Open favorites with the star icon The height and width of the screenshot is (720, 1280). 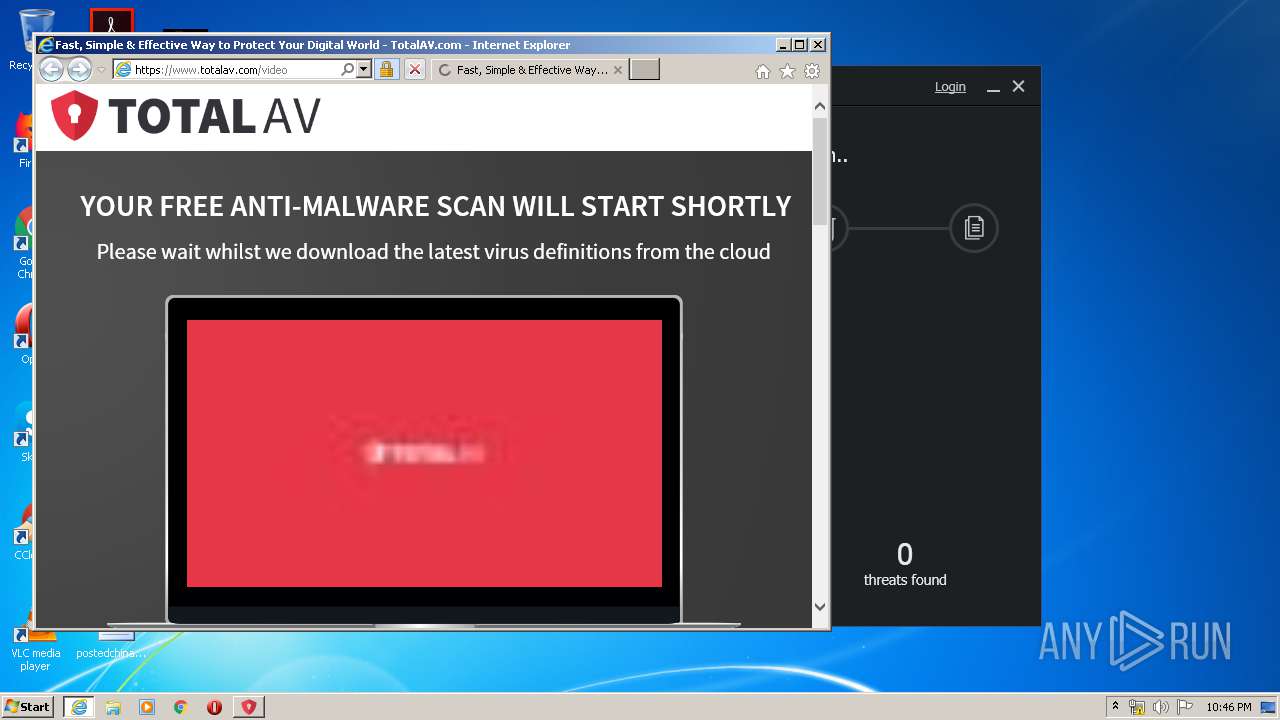pyautogui.click(x=787, y=71)
